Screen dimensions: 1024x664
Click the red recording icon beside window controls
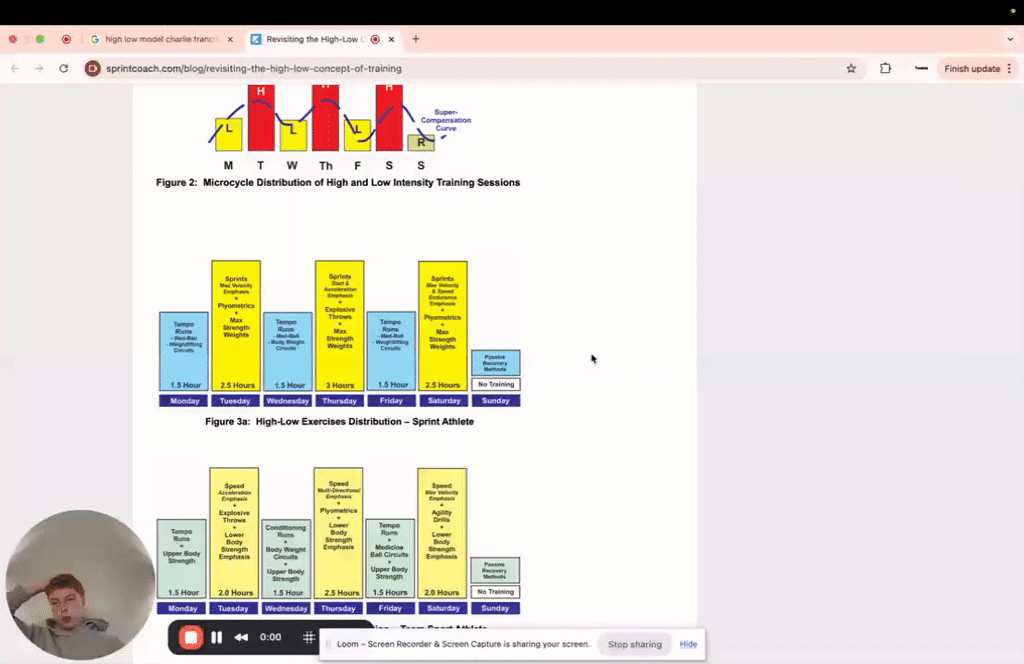(x=66, y=39)
